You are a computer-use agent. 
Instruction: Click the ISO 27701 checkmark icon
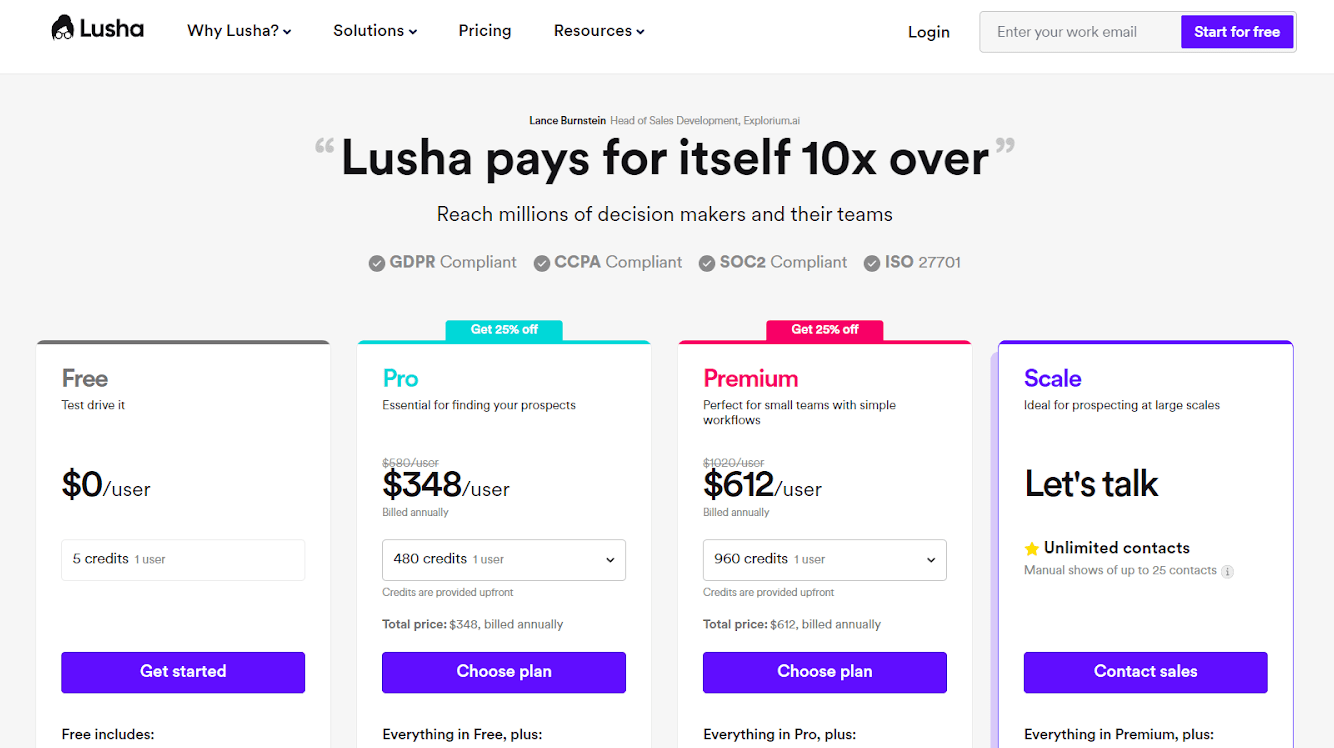point(872,263)
